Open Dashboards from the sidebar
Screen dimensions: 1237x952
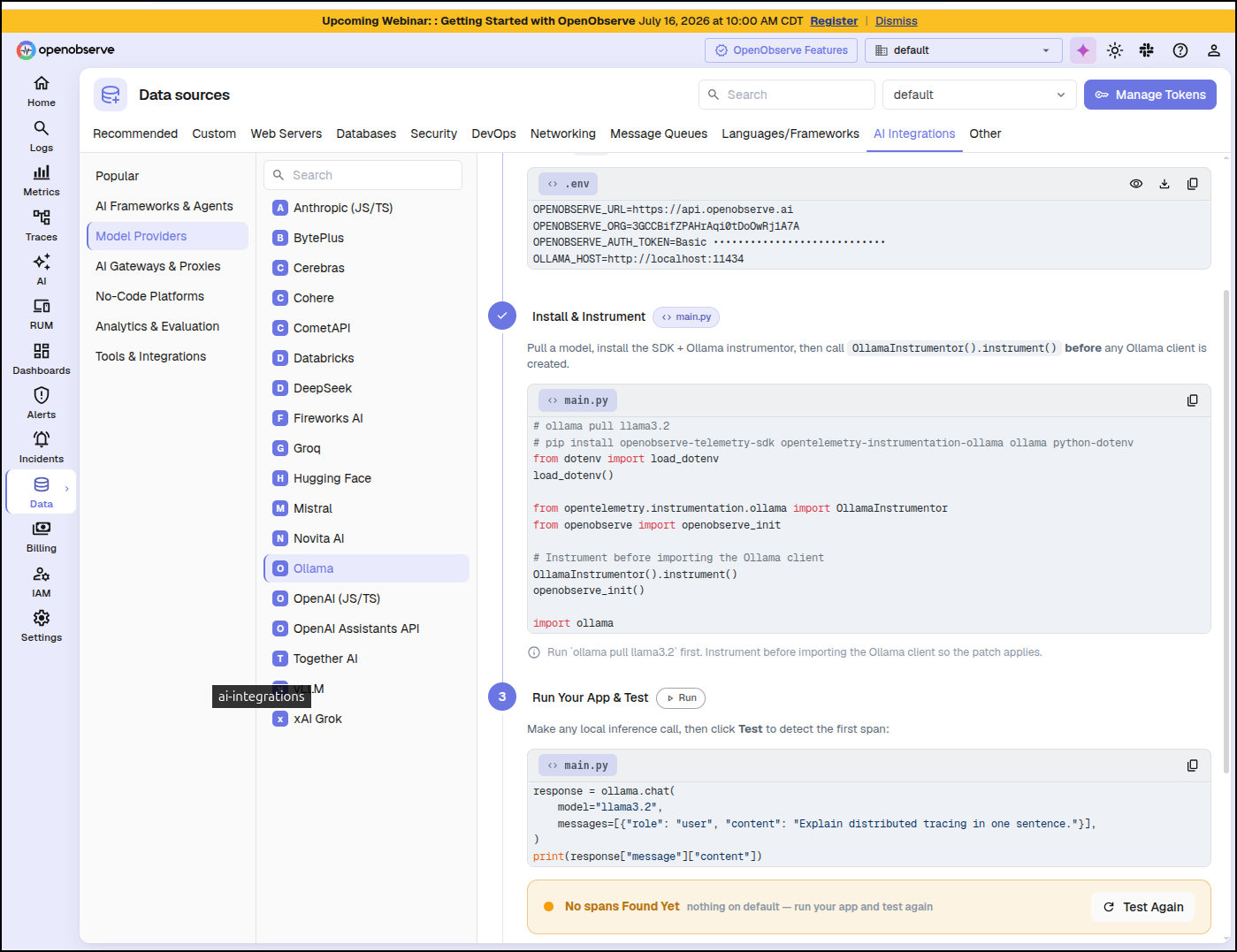[x=41, y=359]
